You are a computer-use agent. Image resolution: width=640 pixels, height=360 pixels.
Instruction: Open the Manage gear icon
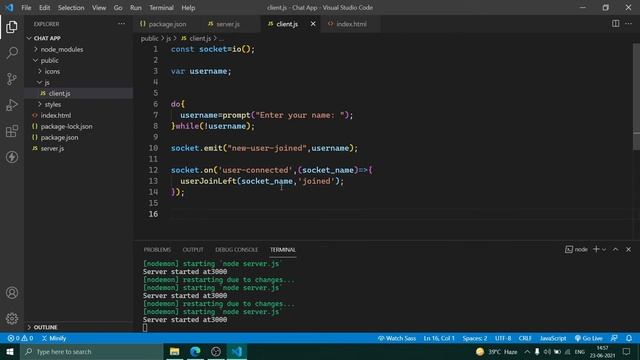12,318
